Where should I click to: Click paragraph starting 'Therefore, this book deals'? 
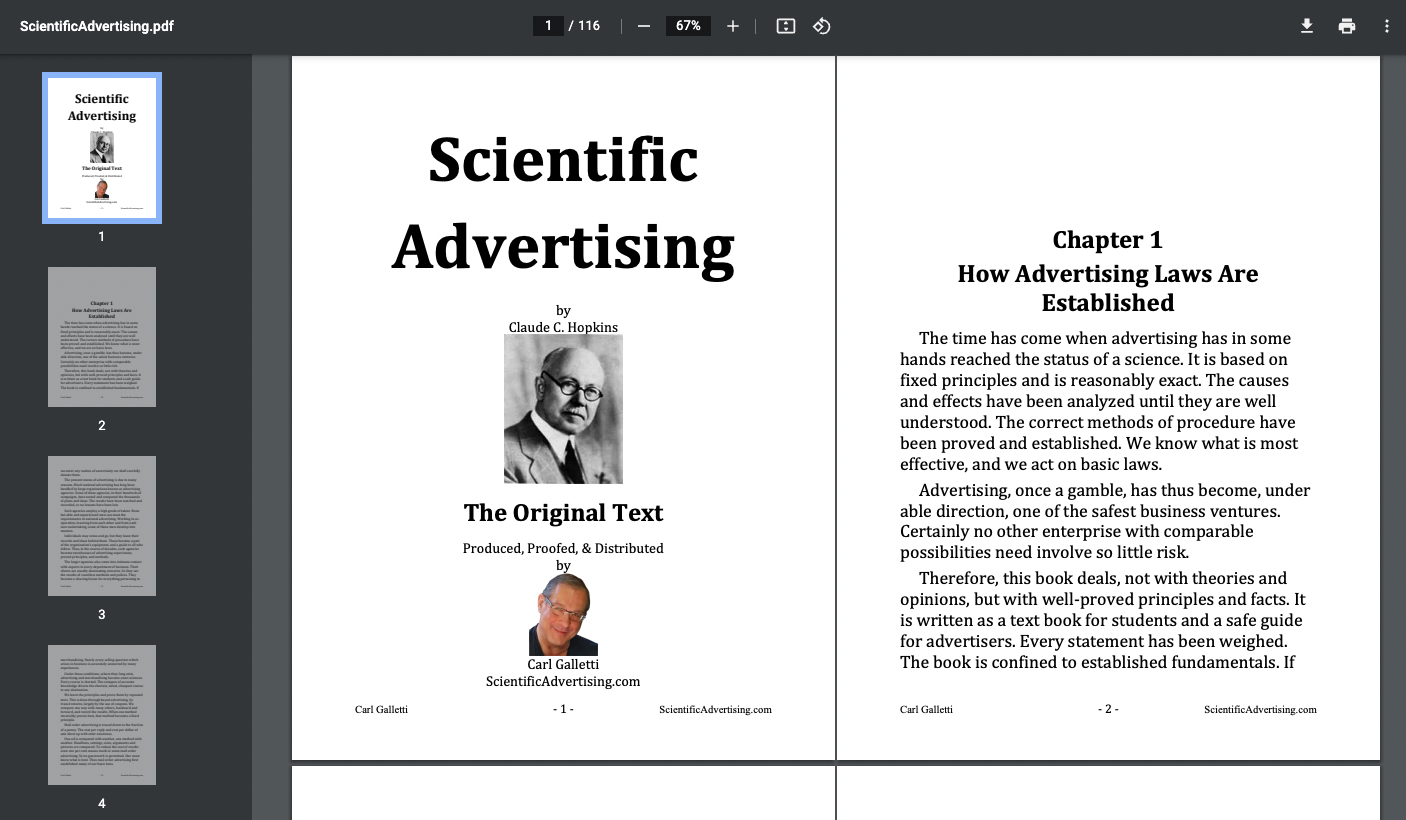[1103, 620]
